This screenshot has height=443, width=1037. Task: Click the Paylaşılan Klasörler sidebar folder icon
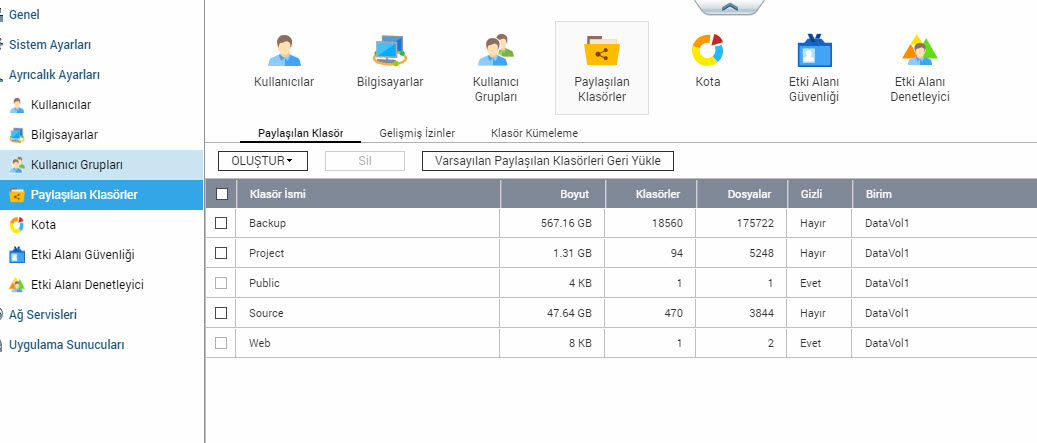[x=17, y=195]
